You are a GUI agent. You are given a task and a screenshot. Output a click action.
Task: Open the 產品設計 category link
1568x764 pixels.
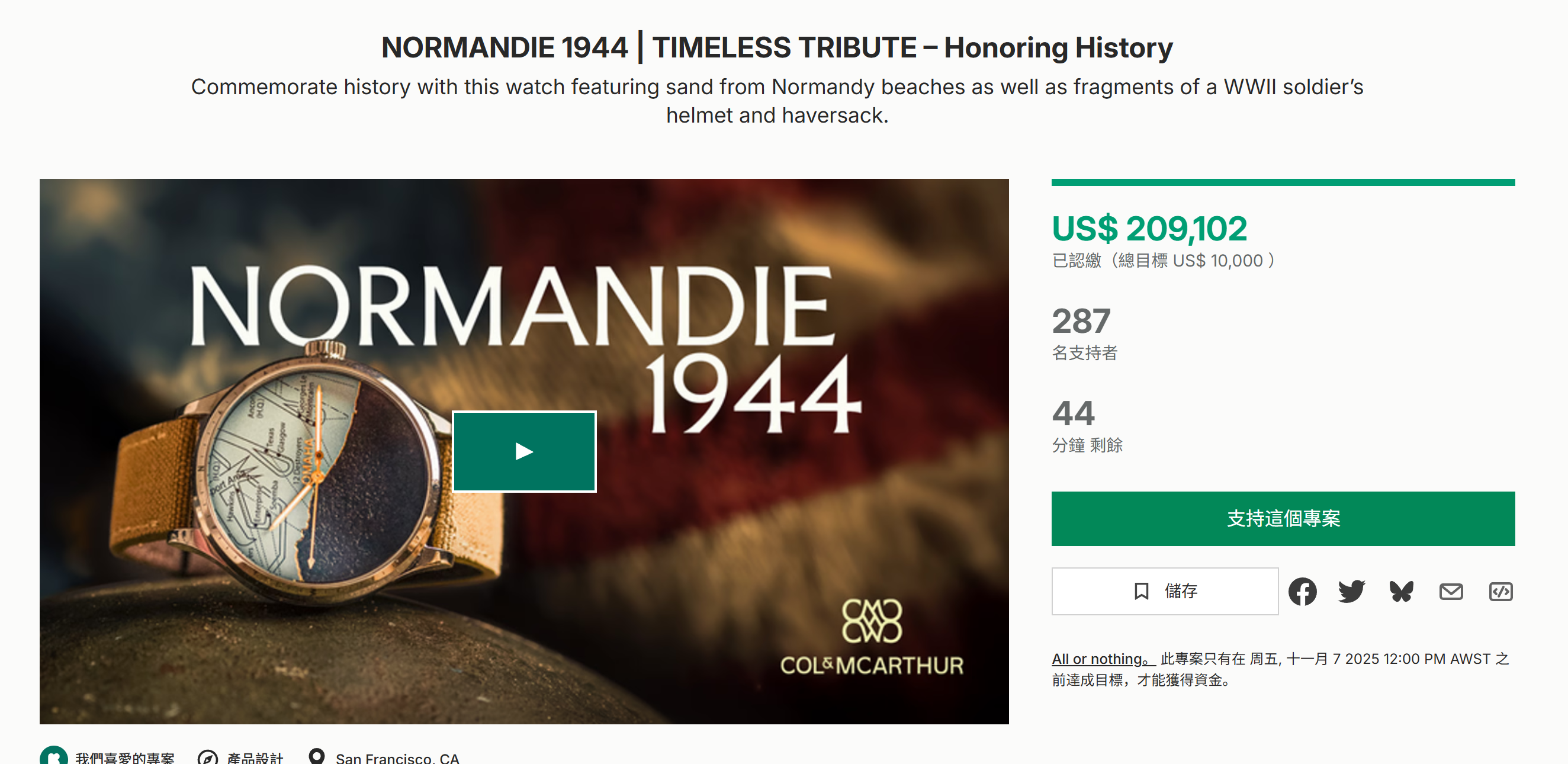(x=255, y=758)
